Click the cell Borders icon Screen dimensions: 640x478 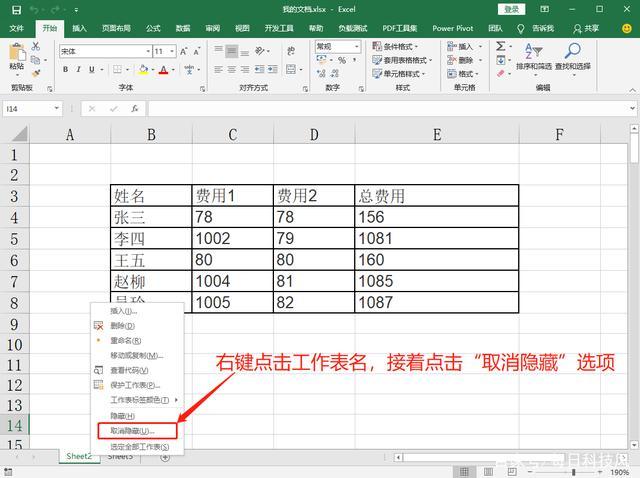[x=117, y=69]
